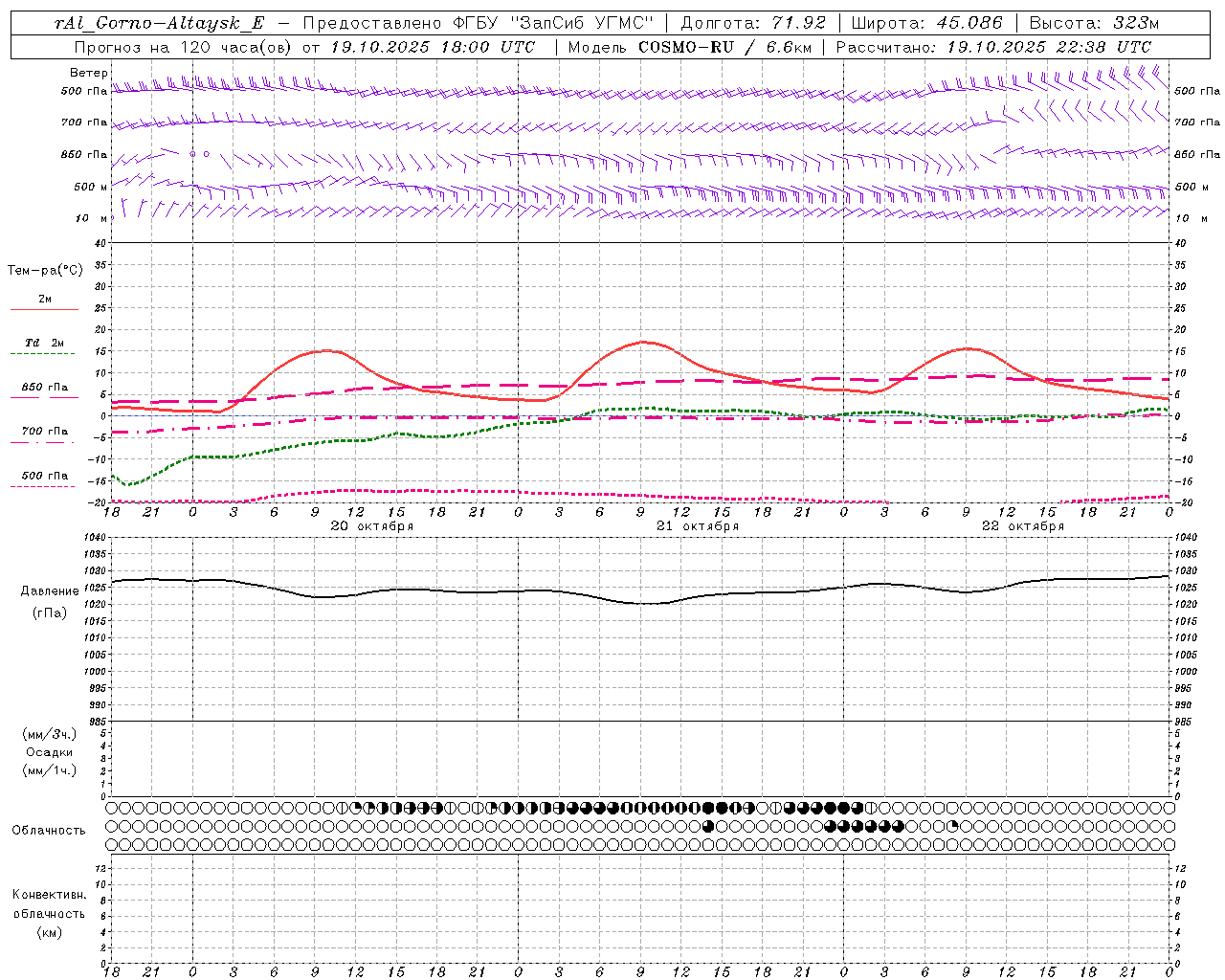Click the left 850 гПа wind row label

84,154
